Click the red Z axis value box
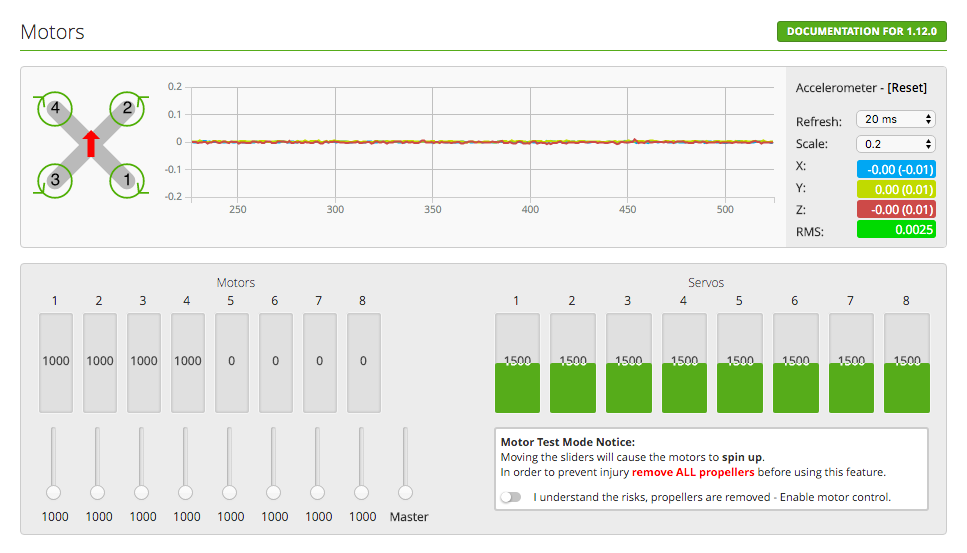Screen dimensions: 967x553 click(x=896, y=209)
